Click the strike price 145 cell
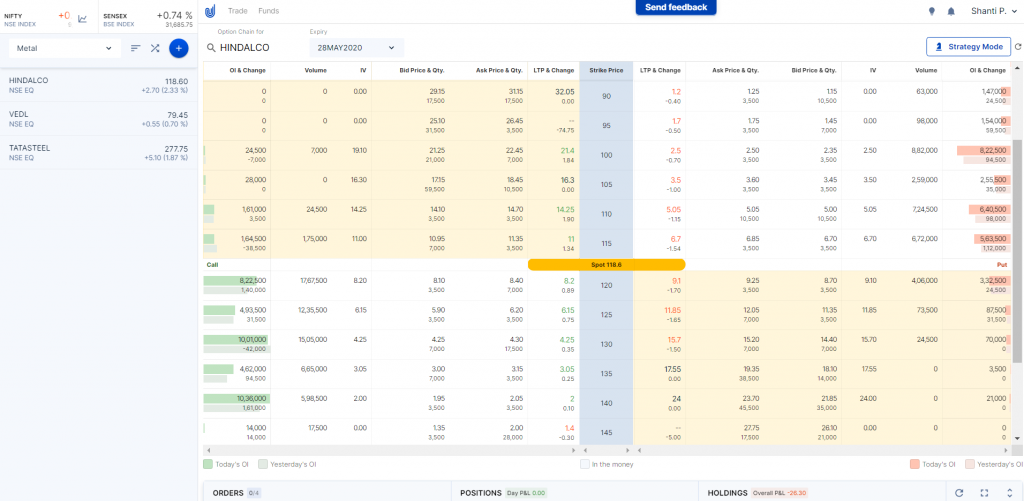This screenshot has height=501, width=1024. pos(606,433)
